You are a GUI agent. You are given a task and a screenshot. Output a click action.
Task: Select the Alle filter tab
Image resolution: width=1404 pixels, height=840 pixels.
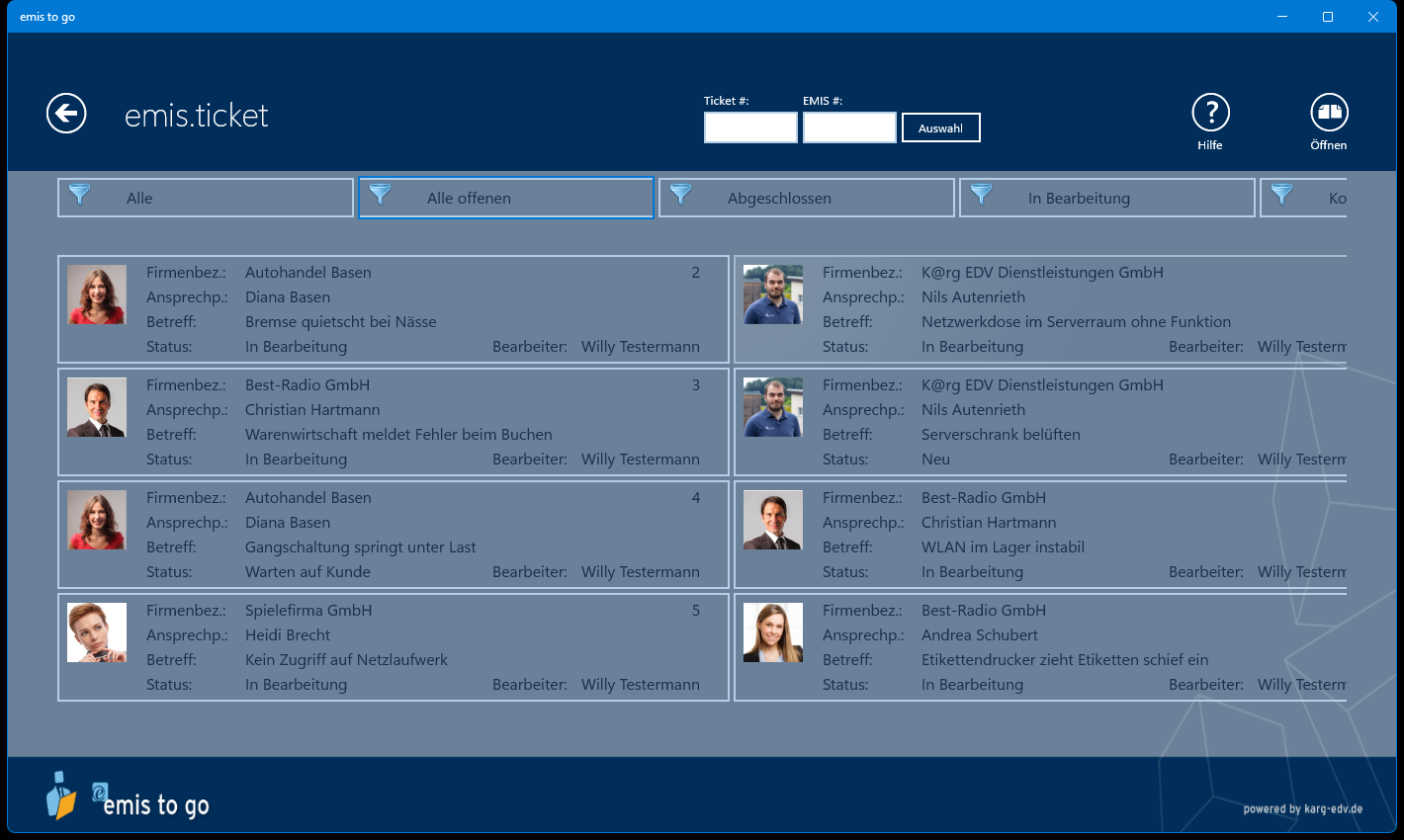pyautogui.click(x=206, y=198)
